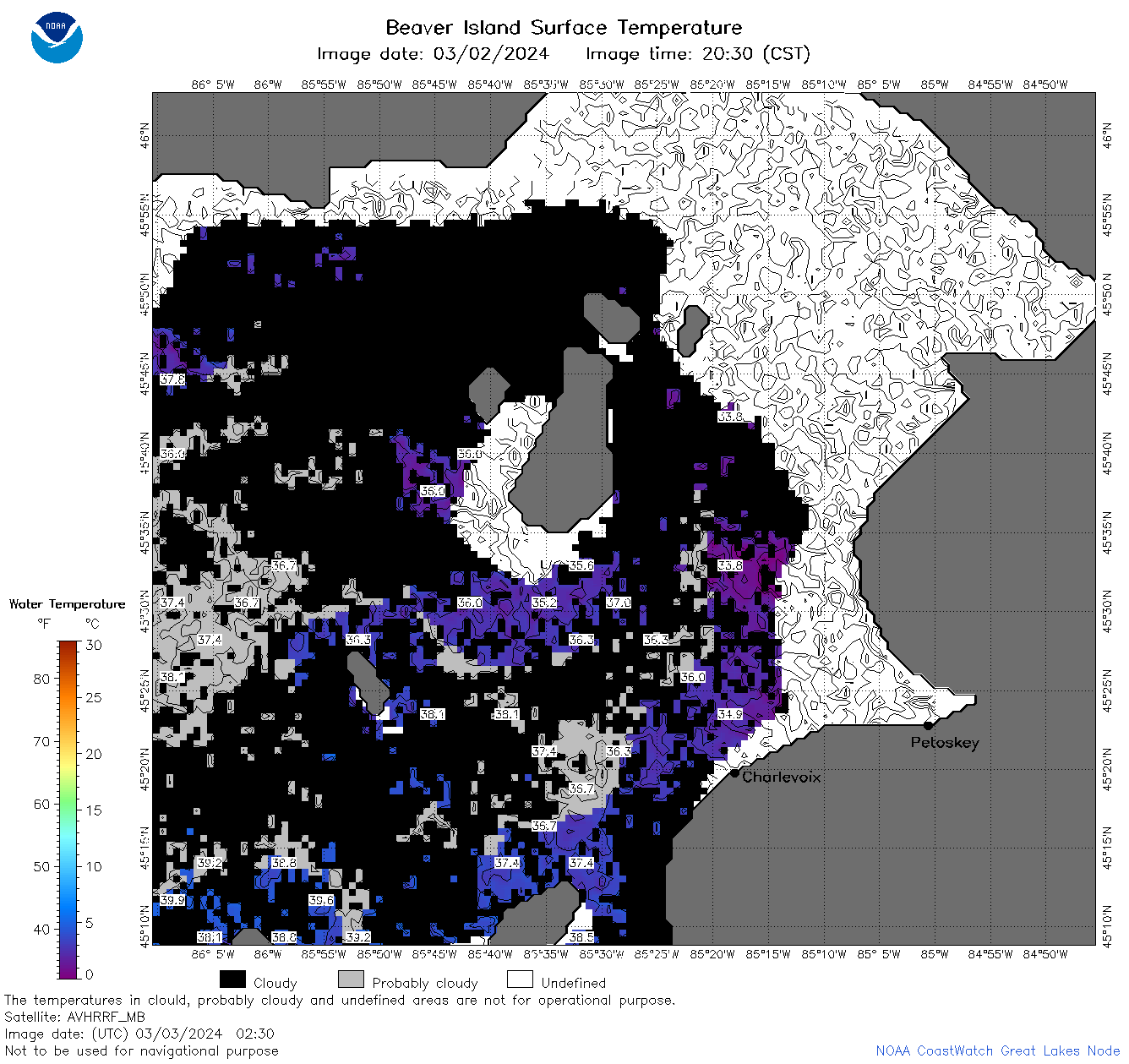Click the 25 Celsius tick label
Viewport: 1129px width, 1064px height.
click(94, 697)
